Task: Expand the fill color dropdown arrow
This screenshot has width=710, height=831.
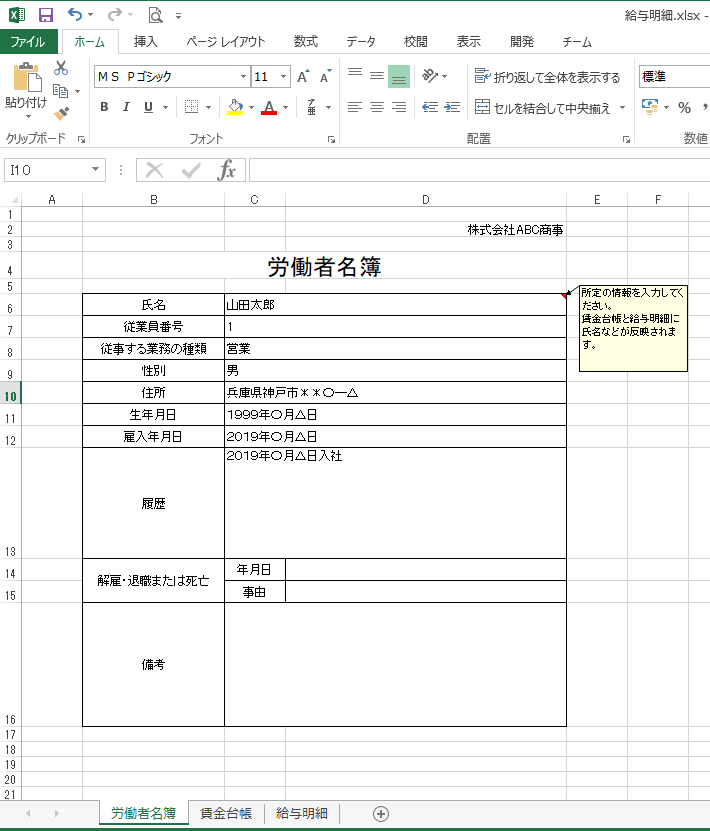Action: click(x=251, y=108)
